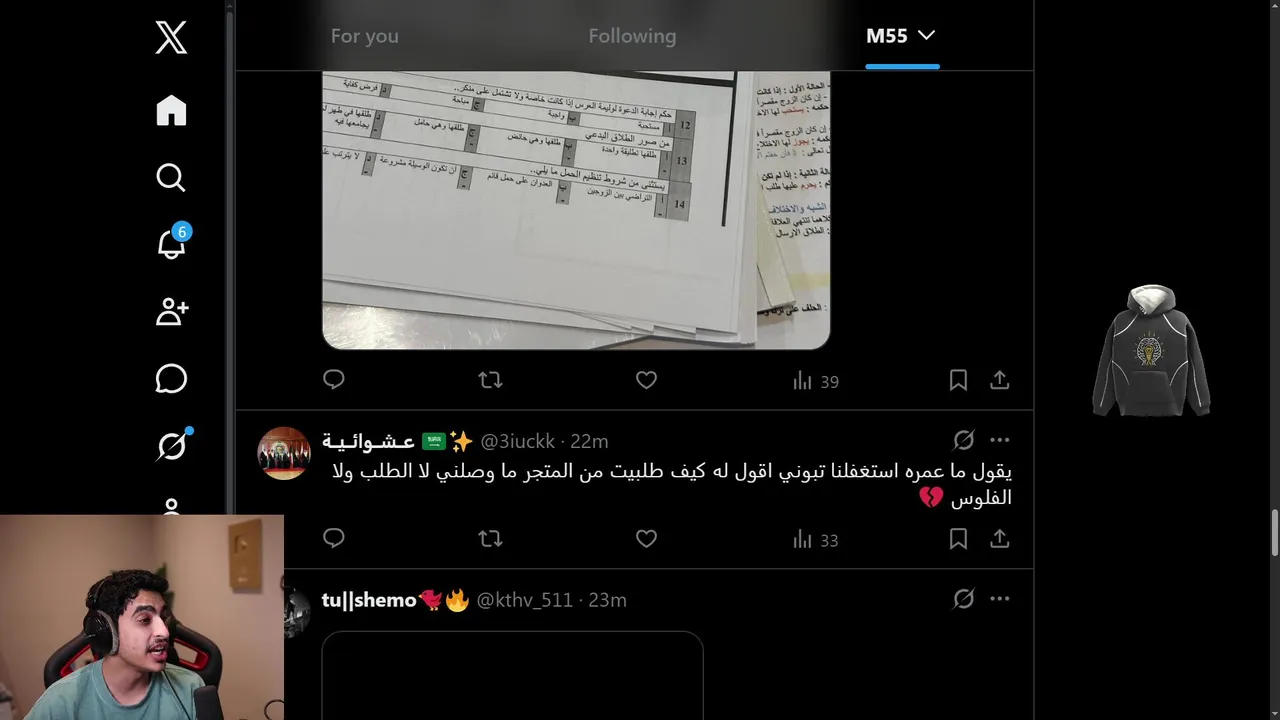This screenshot has height=720, width=1280.
Task: Open the X logo home link
Action: (x=171, y=38)
